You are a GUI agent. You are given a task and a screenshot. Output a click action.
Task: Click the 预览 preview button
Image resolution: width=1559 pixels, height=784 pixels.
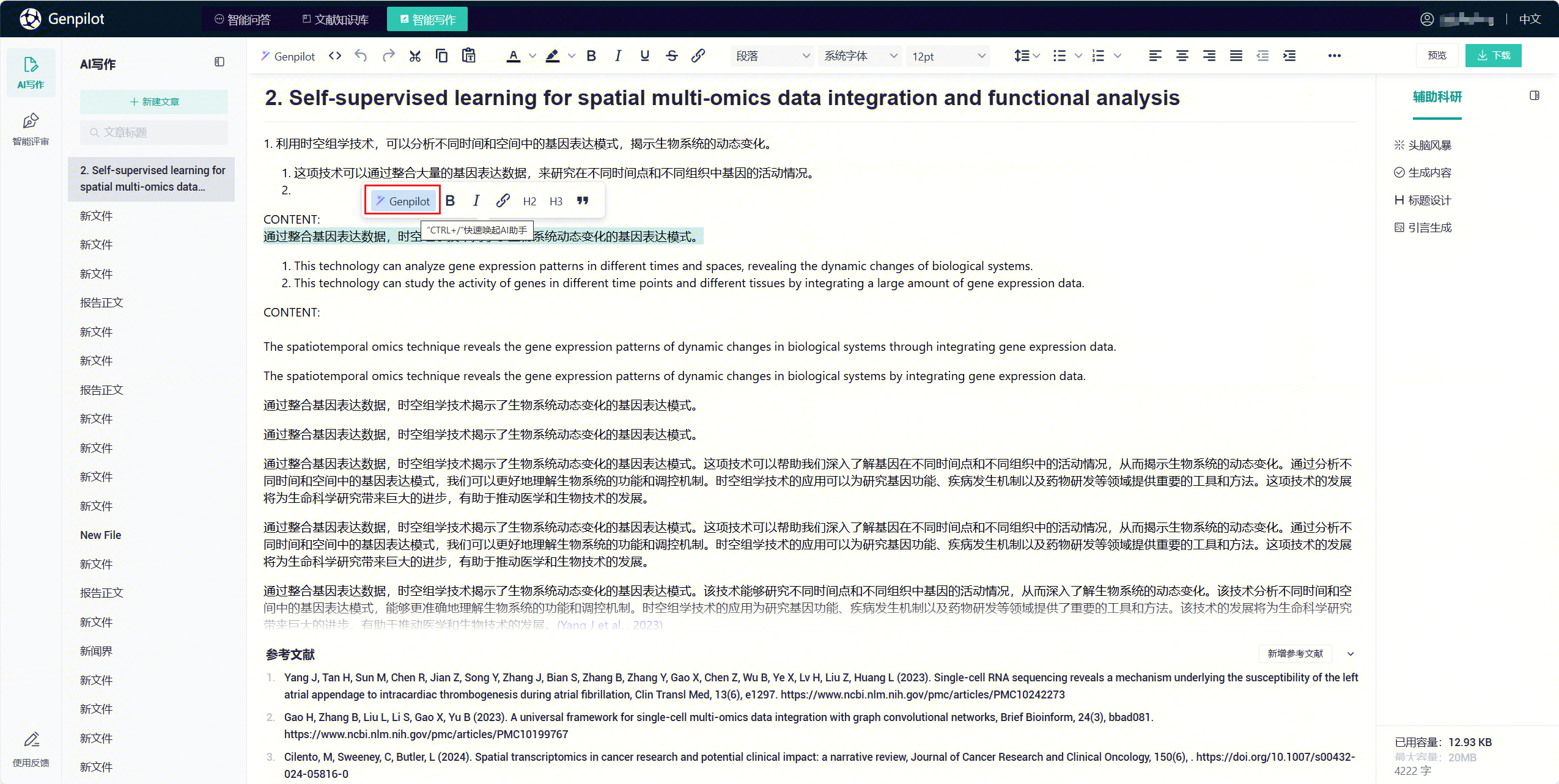(1437, 56)
